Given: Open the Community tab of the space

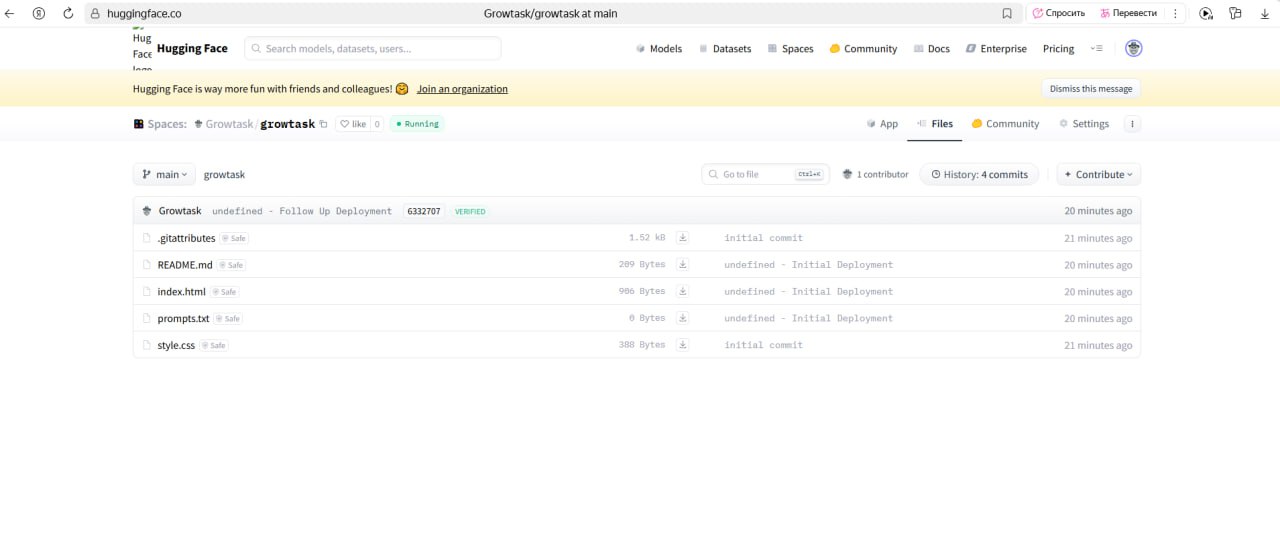Looking at the screenshot, I should pos(1005,124).
